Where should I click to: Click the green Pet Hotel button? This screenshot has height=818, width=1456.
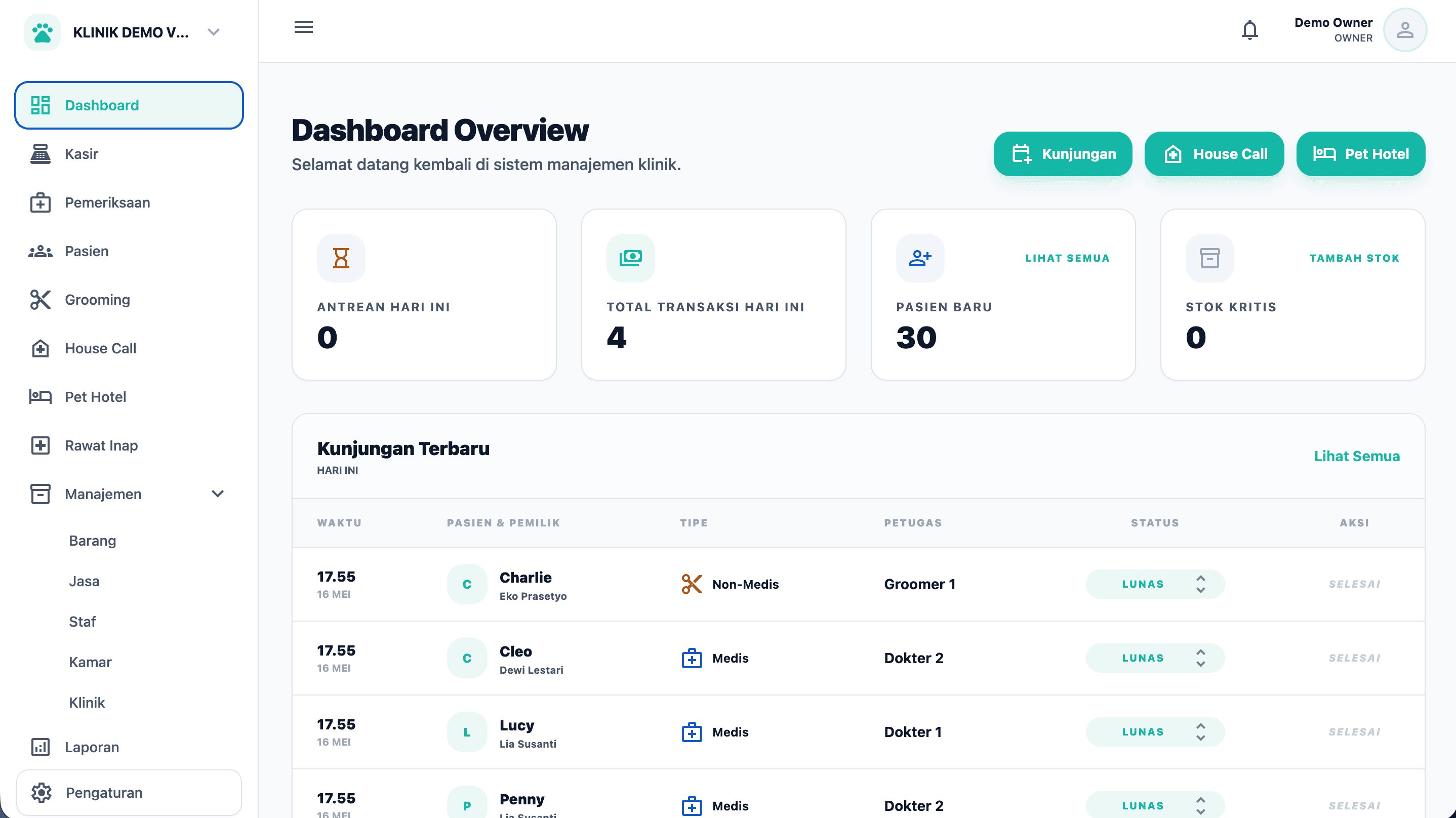1360,154
